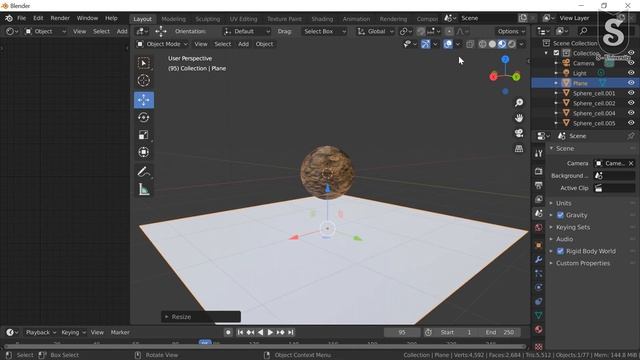Open the Particles properties tab
640x360 pixels.
click(538, 273)
